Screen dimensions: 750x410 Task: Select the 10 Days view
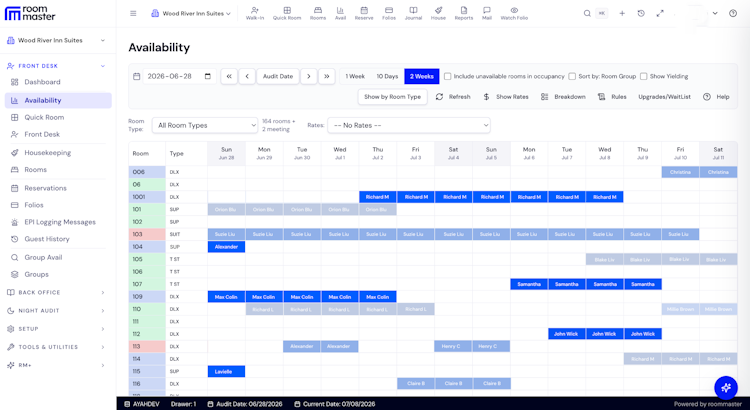387,77
